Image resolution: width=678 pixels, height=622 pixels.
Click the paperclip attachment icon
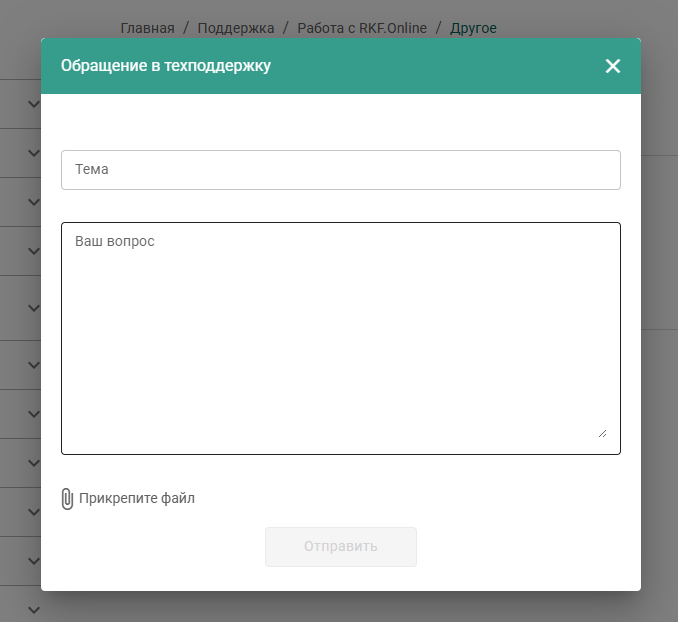click(67, 498)
